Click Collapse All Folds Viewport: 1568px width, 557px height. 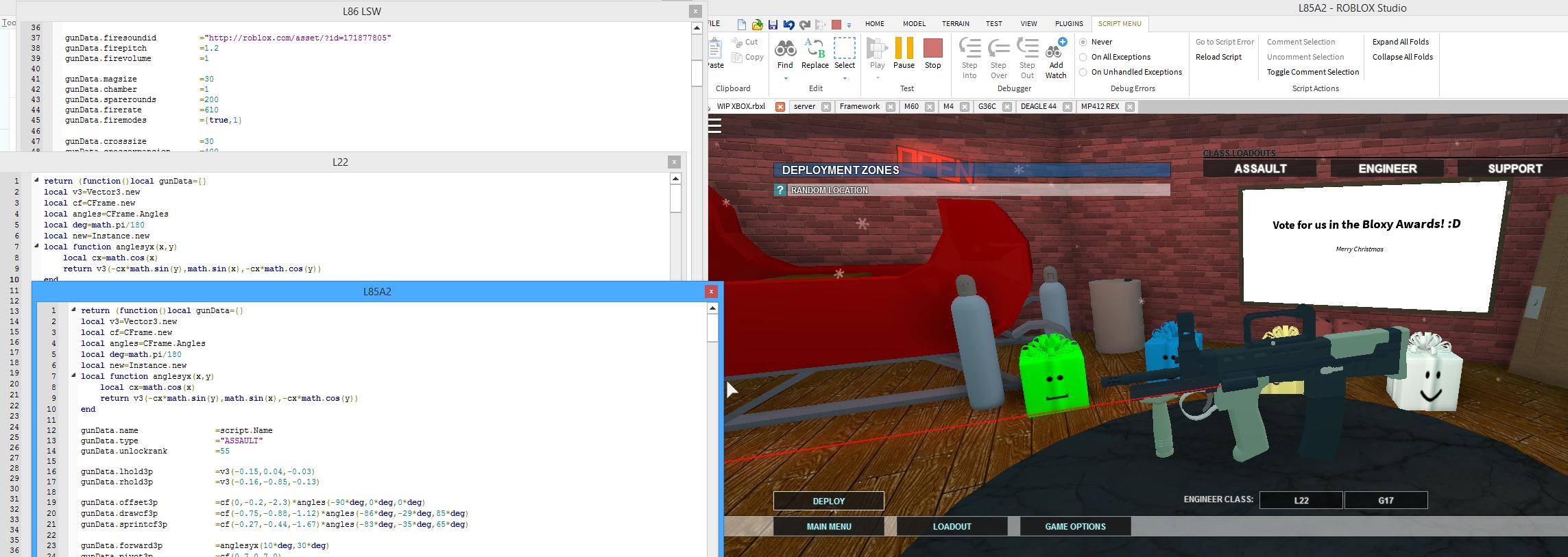(x=1403, y=58)
